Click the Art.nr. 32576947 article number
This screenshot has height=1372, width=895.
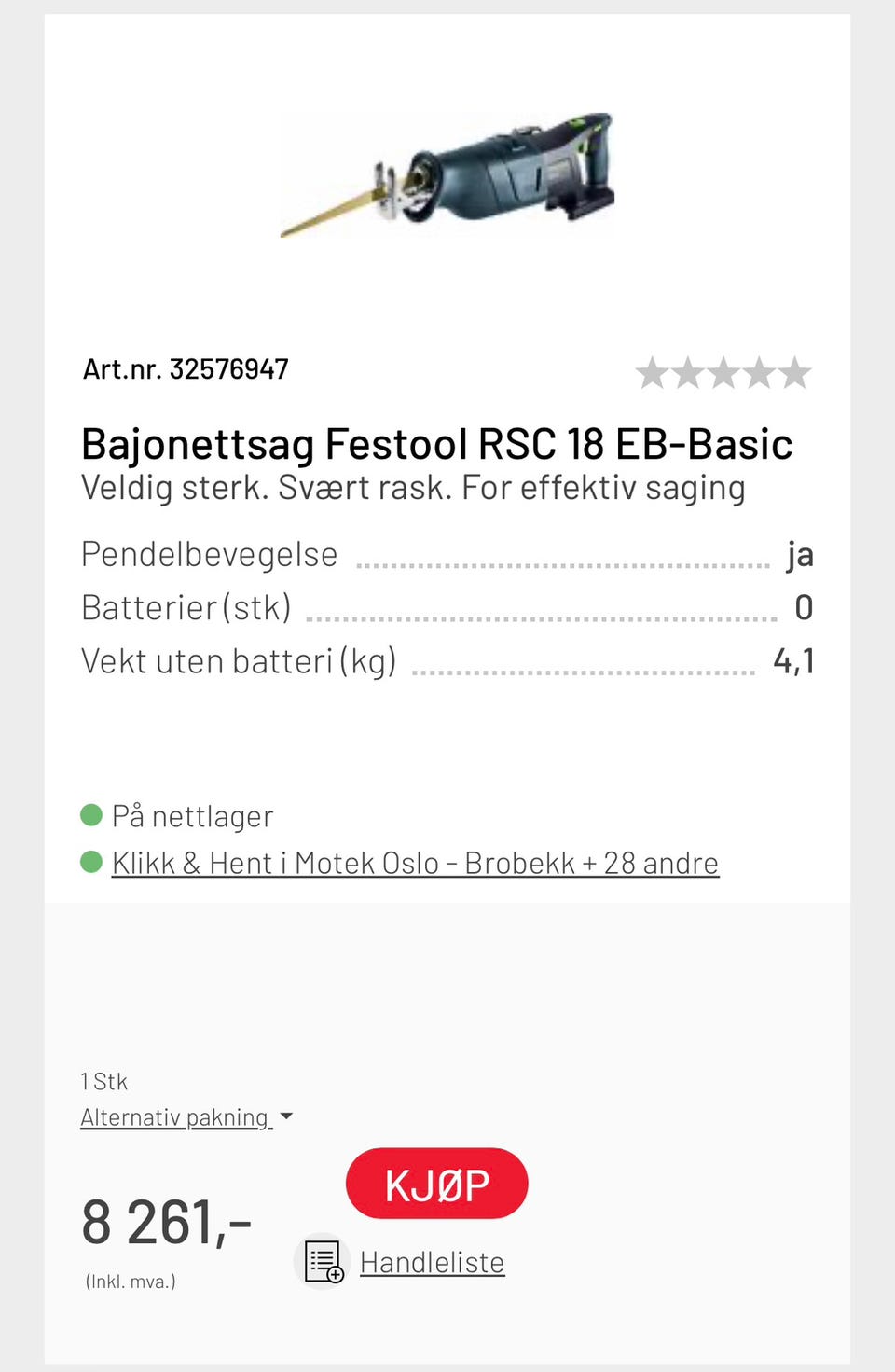pyautogui.click(x=186, y=369)
